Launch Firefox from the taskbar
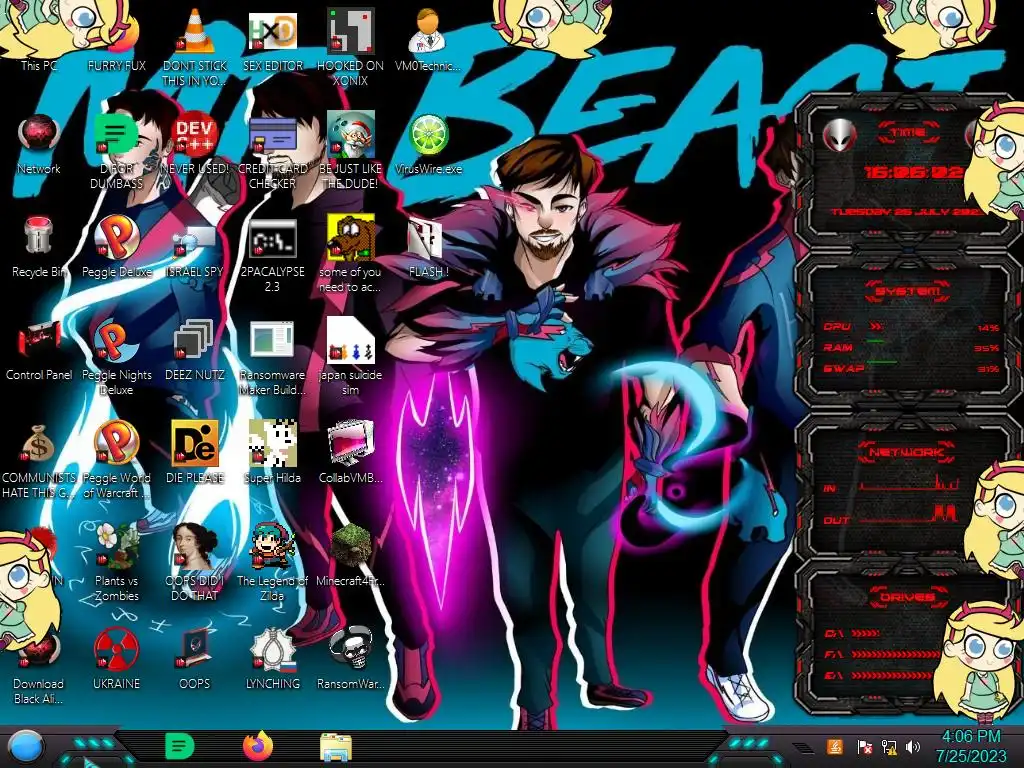 (257, 746)
